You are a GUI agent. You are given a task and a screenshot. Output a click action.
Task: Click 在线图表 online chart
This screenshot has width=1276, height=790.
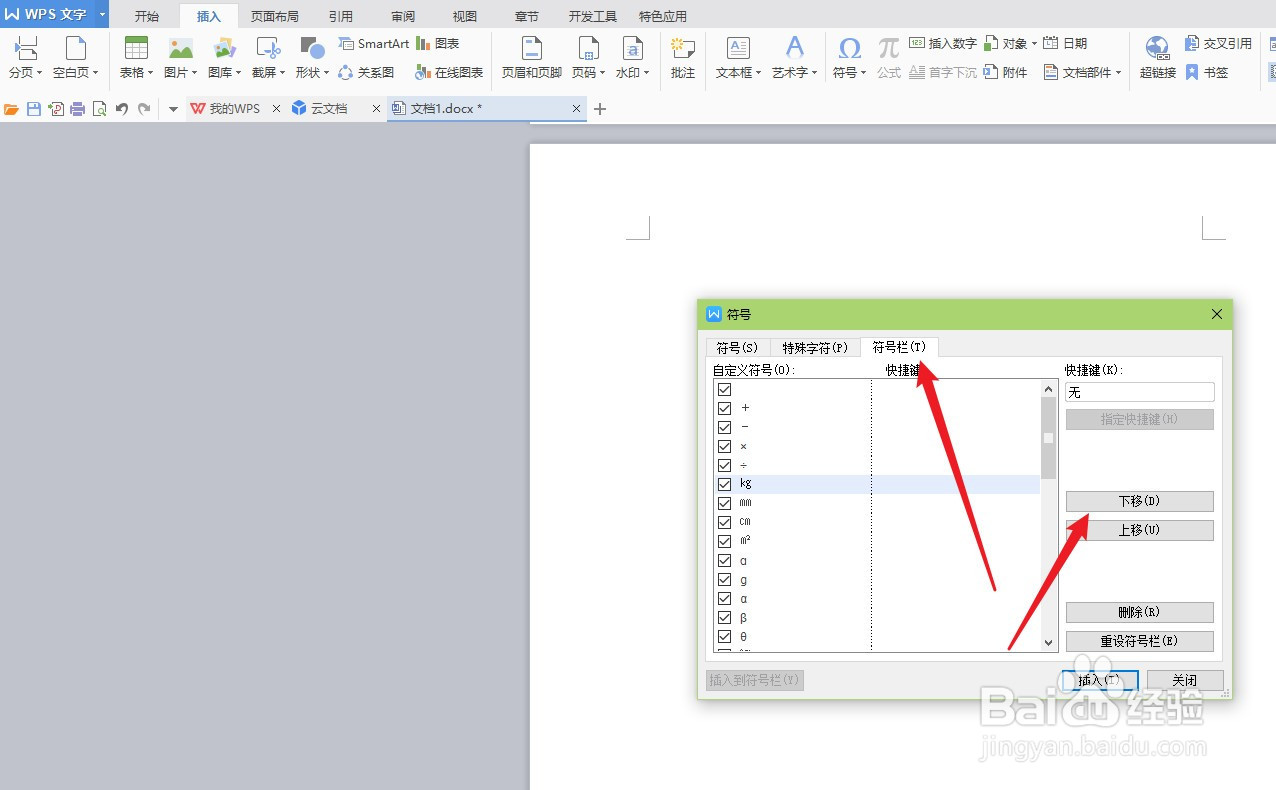tap(449, 72)
